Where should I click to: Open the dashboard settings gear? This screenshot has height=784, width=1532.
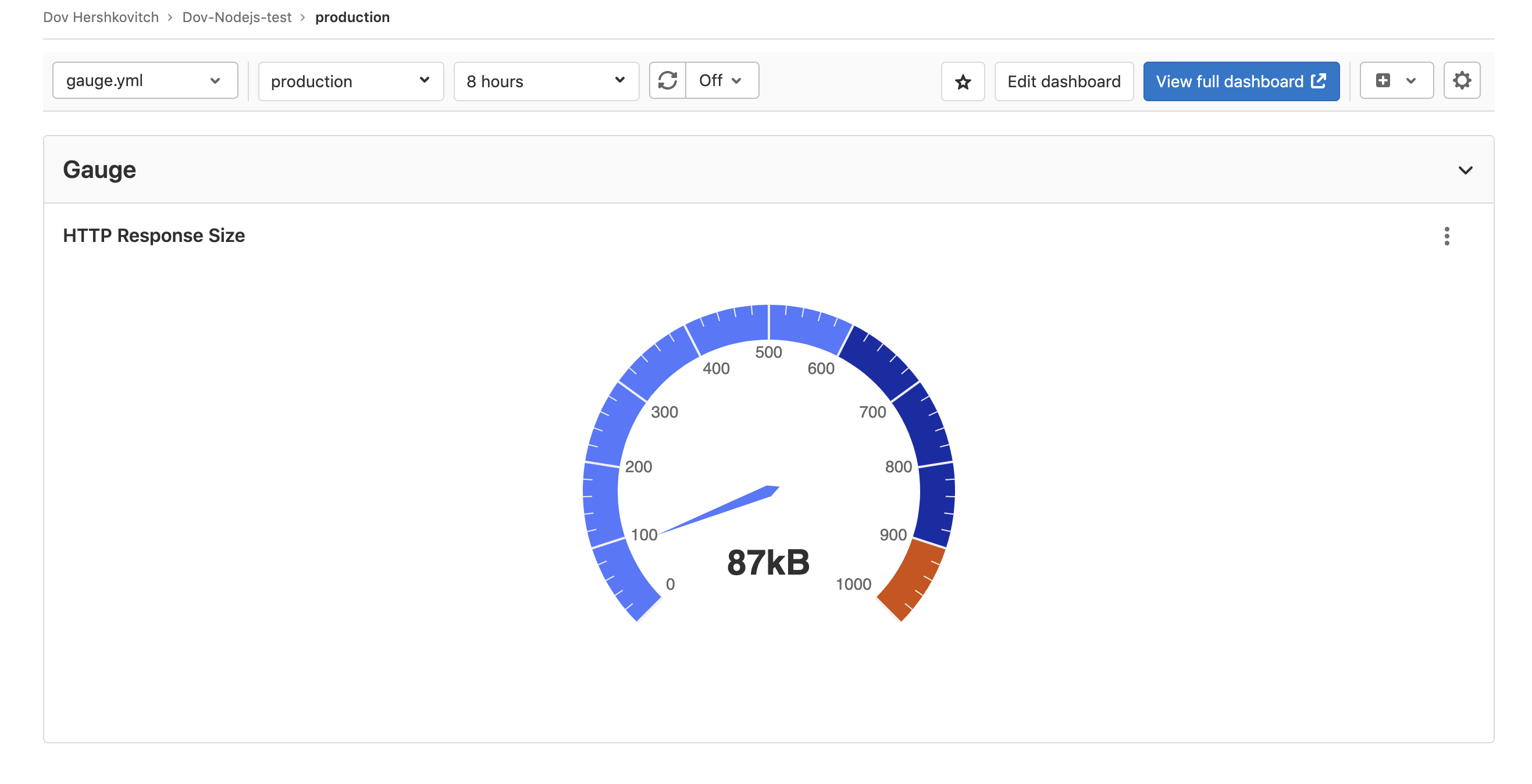tap(1463, 80)
